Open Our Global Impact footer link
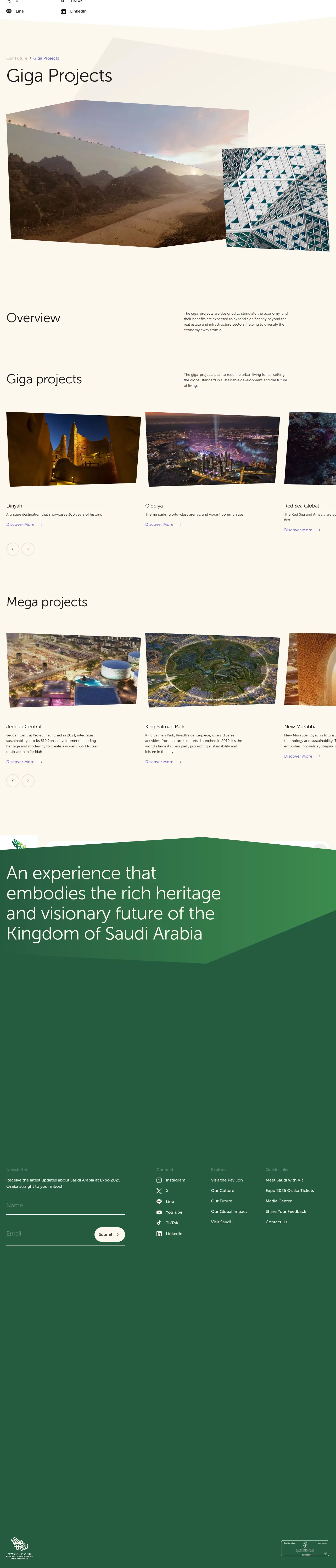336x1568 pixels. point(229,1211)
